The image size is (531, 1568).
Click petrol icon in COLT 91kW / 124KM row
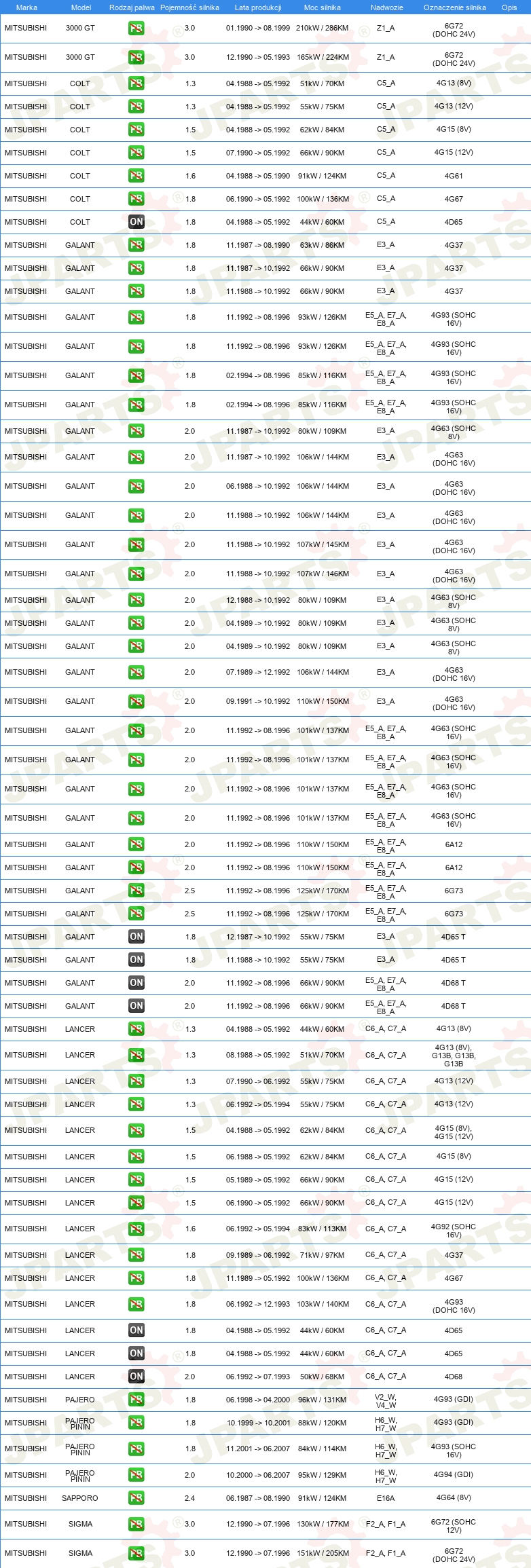point(136,176)
